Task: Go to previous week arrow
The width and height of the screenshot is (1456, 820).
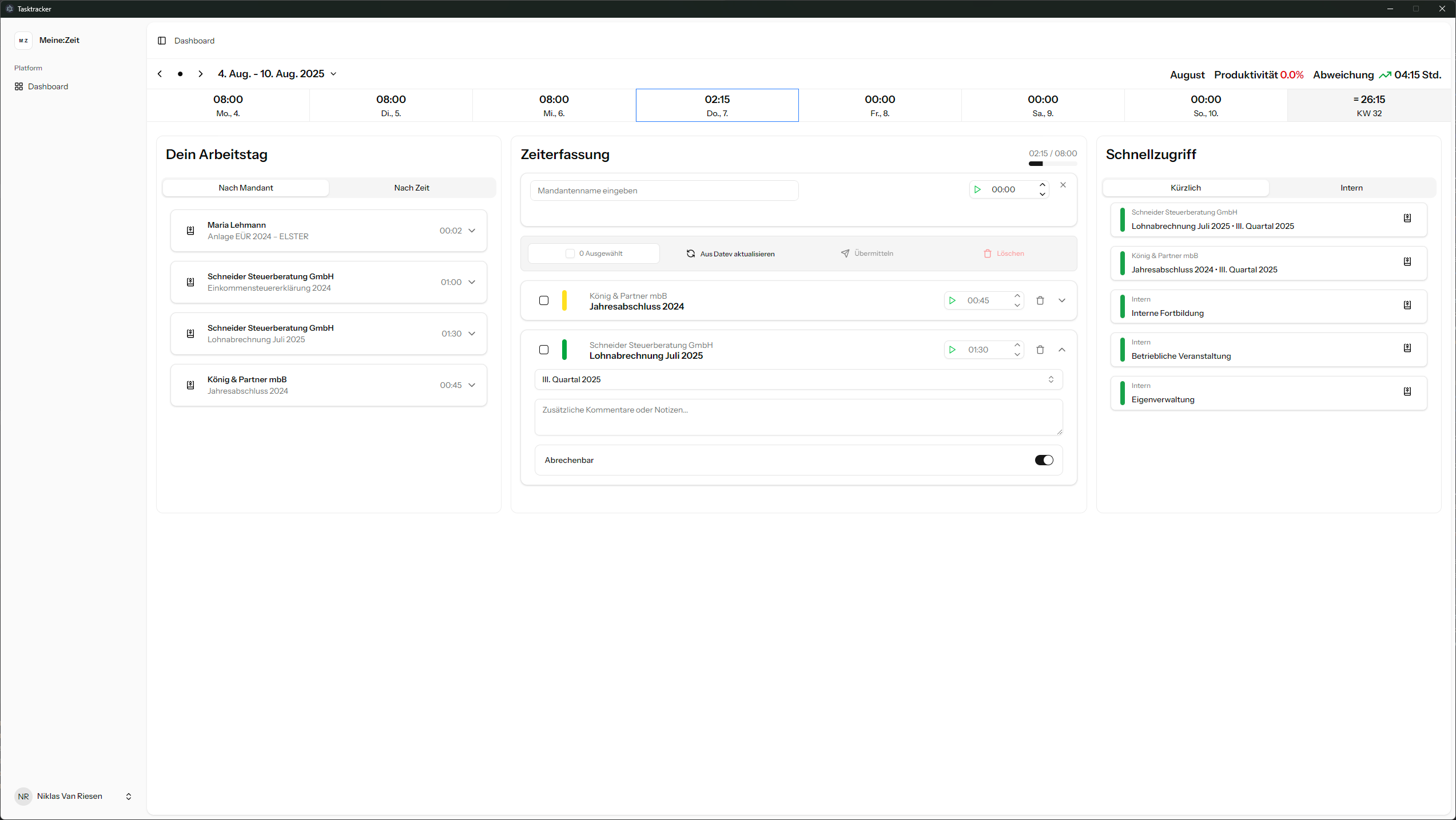Action: coord(160,74)
